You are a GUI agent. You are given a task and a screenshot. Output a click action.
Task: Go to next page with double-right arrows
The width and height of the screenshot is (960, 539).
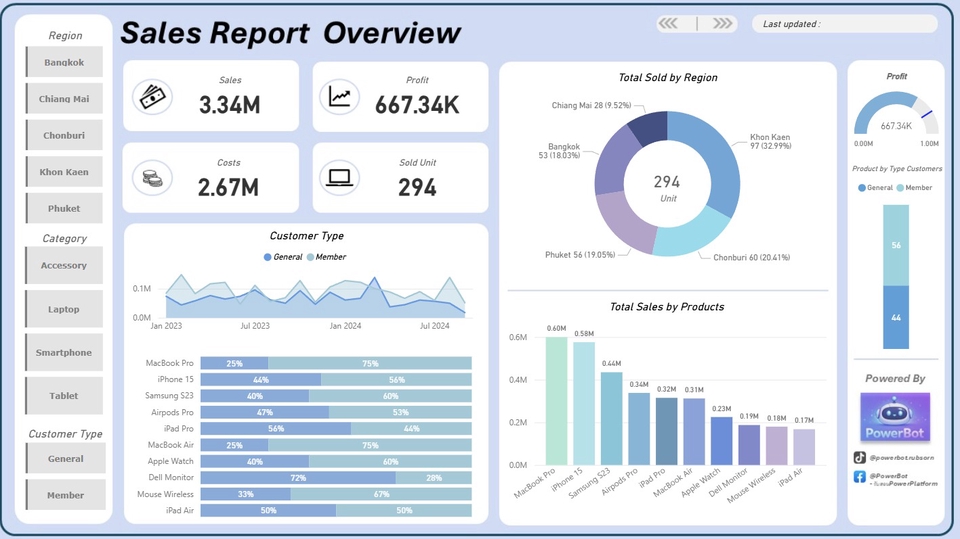[x=722, y=23]
